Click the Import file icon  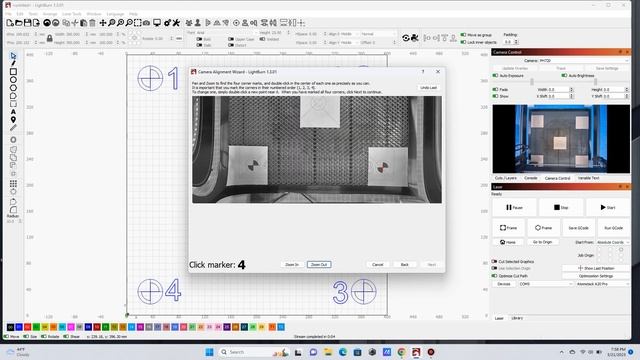tap(36, 23)
